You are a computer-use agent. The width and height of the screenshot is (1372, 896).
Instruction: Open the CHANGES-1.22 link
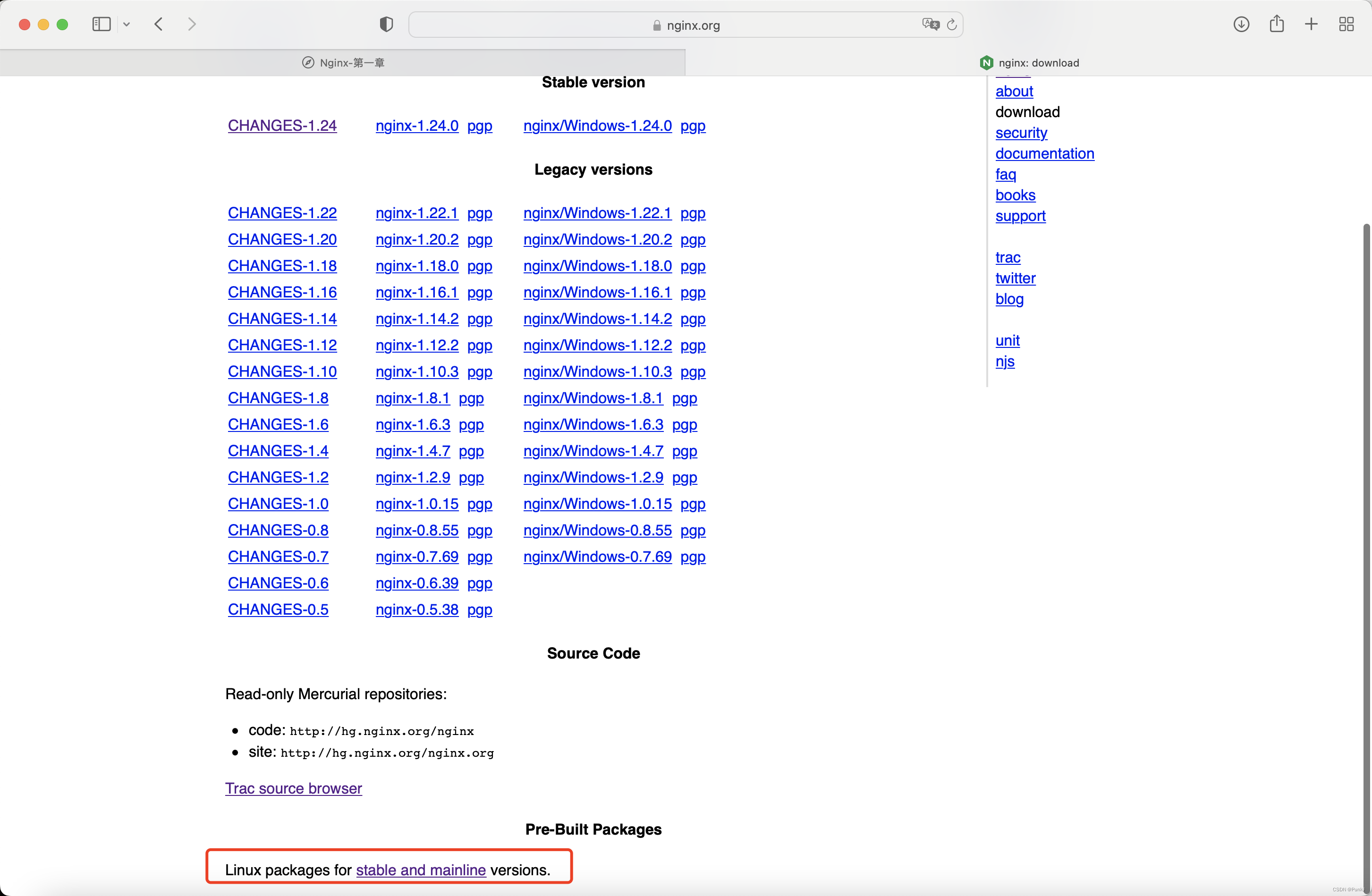282,213
